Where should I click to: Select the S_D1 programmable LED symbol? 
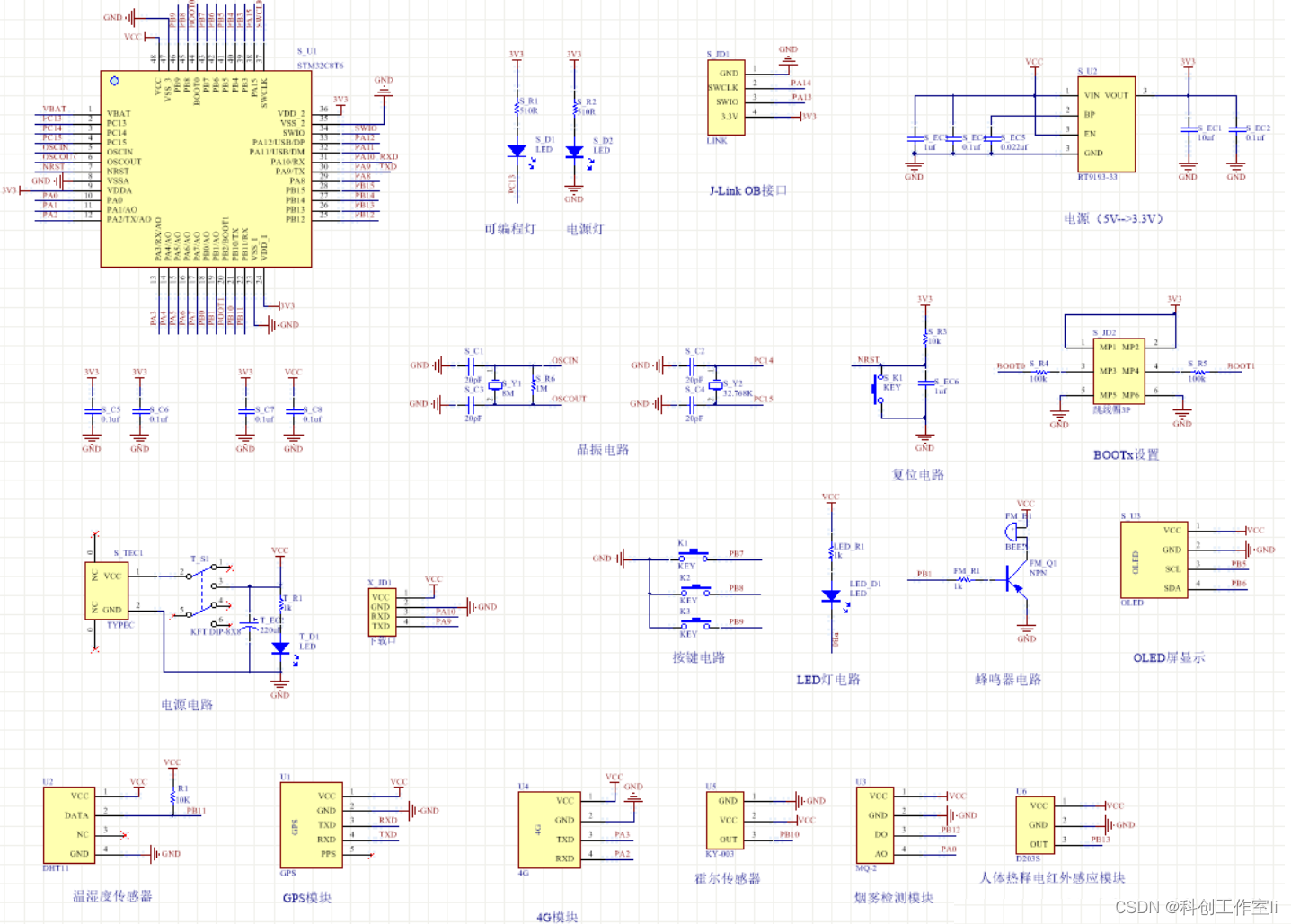(517, 152)
